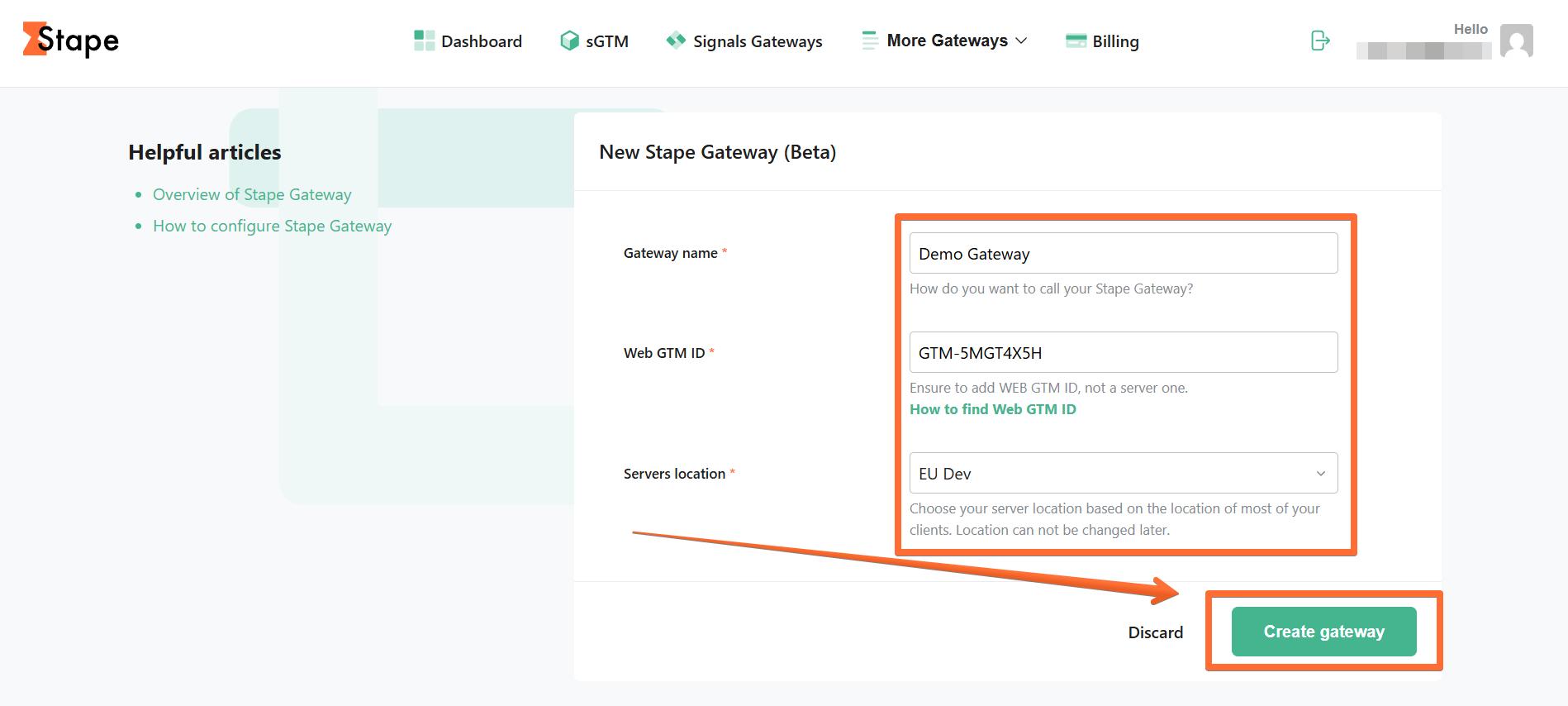
Task: Open the user avatar profile
Action: (x=1517, y=41)
